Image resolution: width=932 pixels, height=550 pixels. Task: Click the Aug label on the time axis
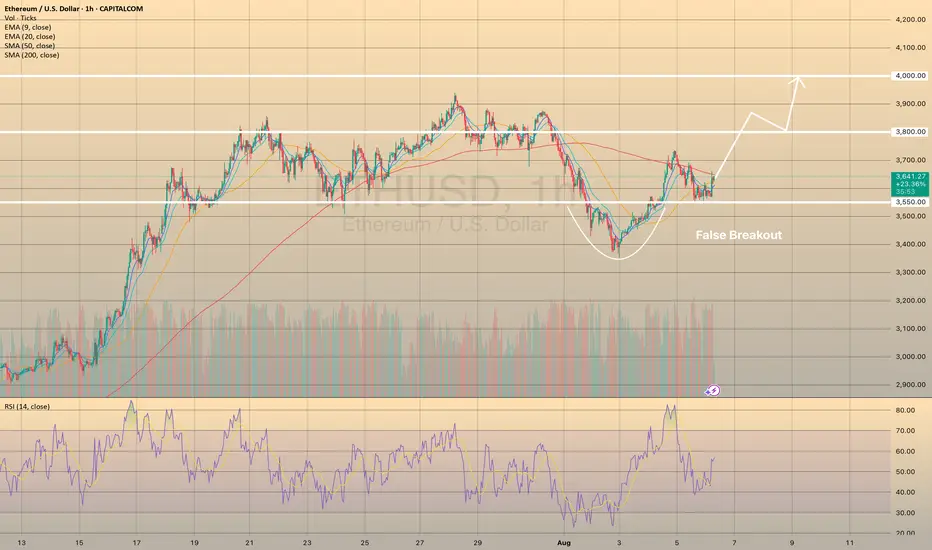coord(564,543)
